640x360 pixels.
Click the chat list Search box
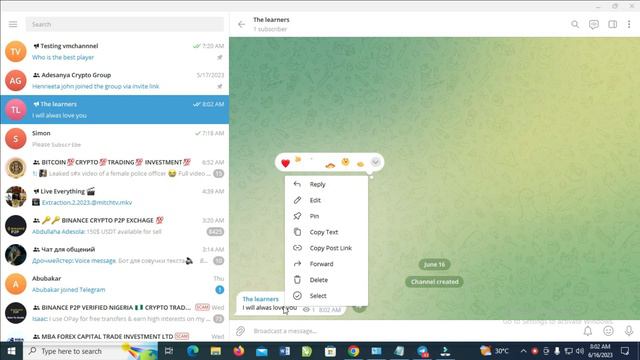tap(124, 24)
